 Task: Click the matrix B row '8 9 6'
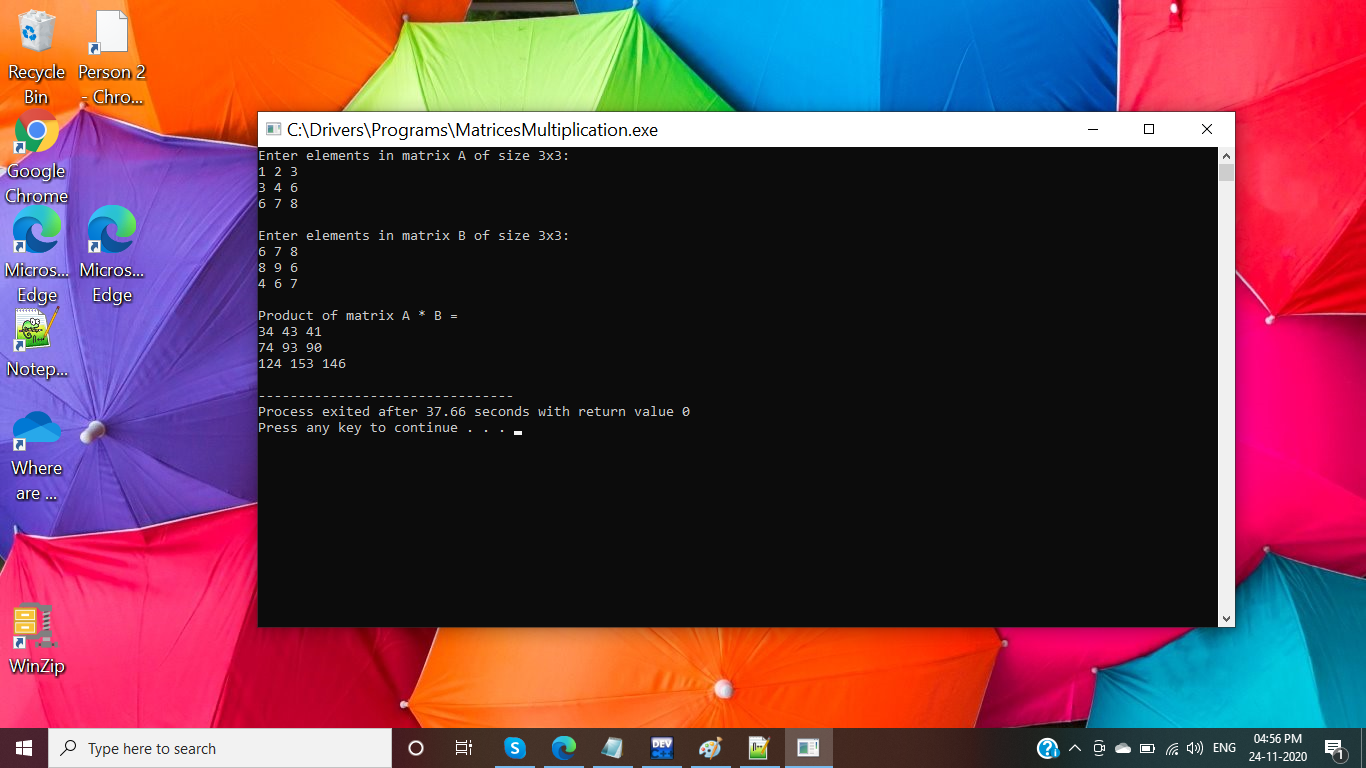click(x=278, y=268)
